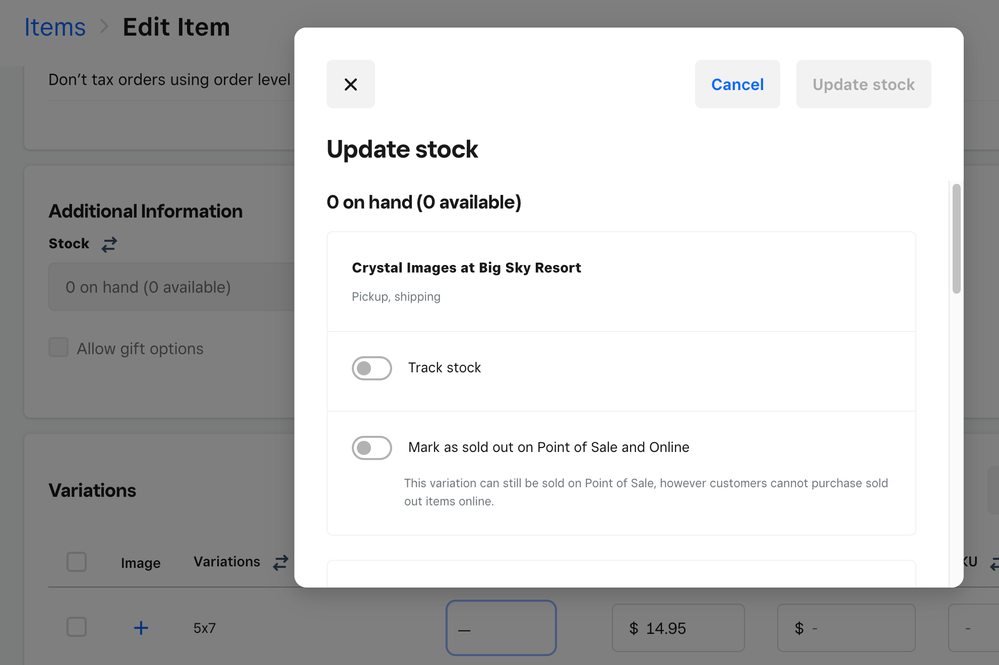This screenshot has height=665, width=999.
Task: Click the 5x7 price field showing 14.95
Action: [x=678, y=628]
